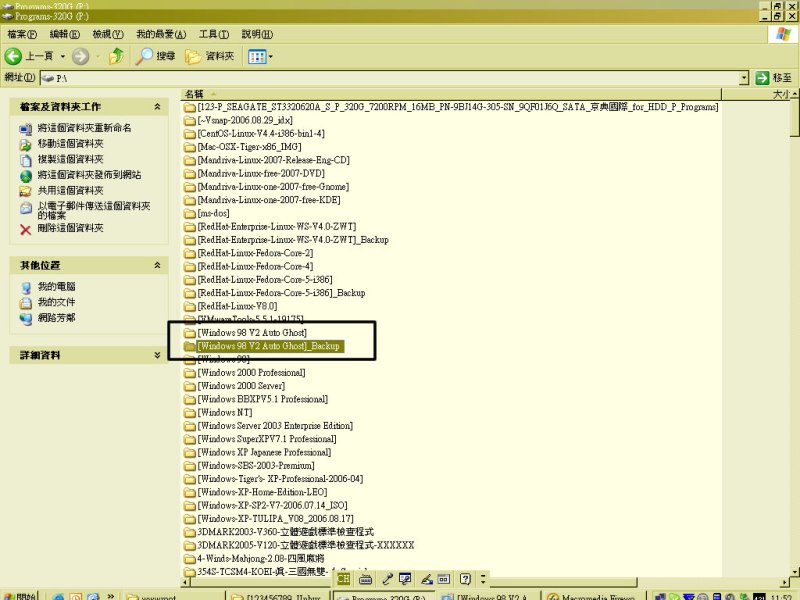Select the [Windows 98 V2 Auto Ghost]_Backup folder

tap(271, 346)
